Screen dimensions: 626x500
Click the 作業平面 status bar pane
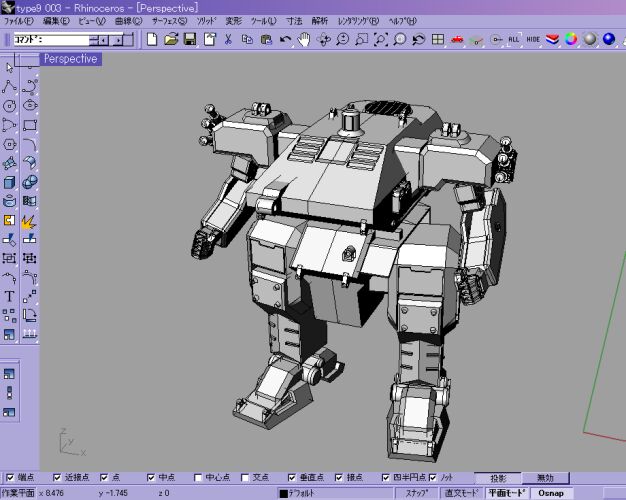click(18, 493)
